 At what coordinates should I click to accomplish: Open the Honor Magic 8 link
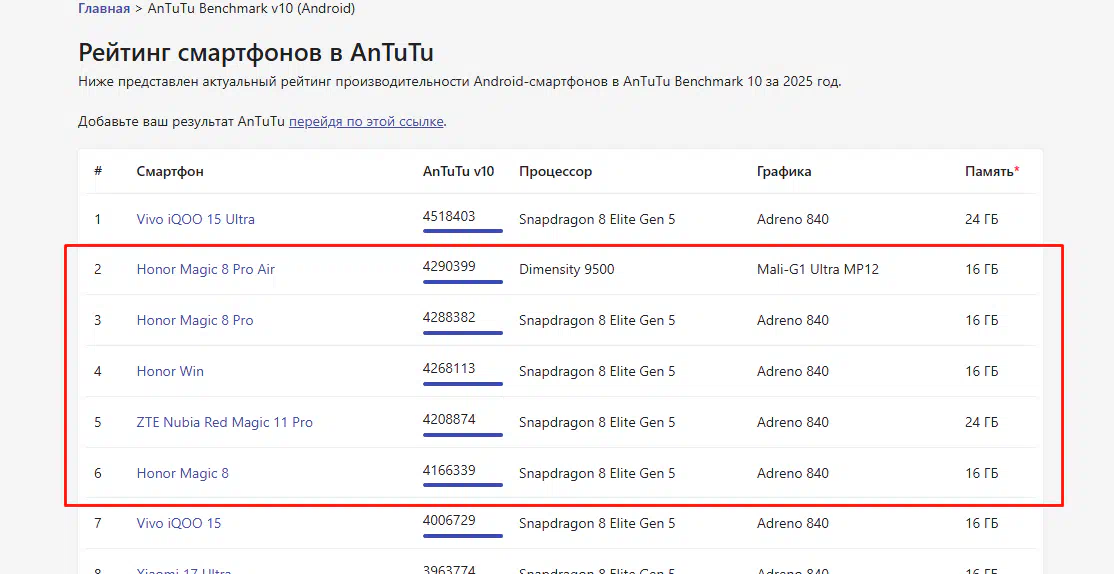click(x=183, y=473)
